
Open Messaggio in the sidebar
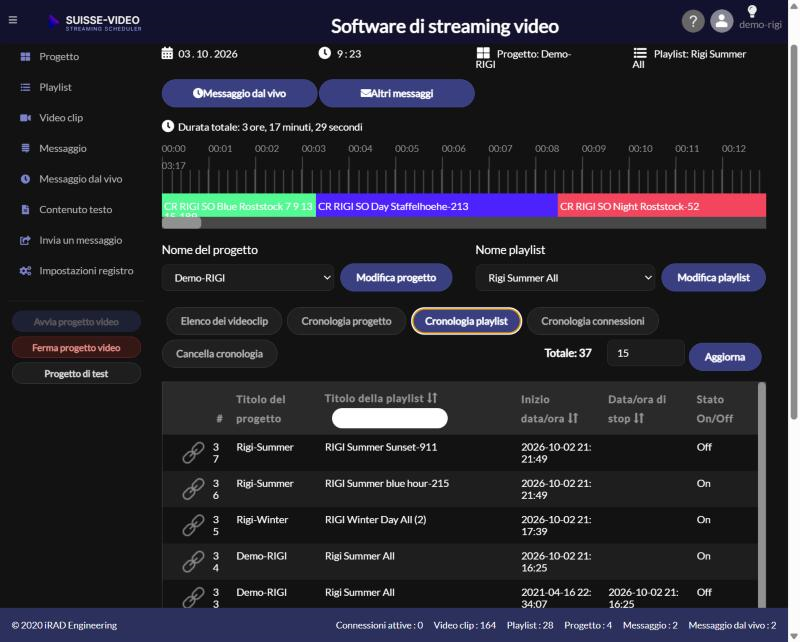point(63,149)
